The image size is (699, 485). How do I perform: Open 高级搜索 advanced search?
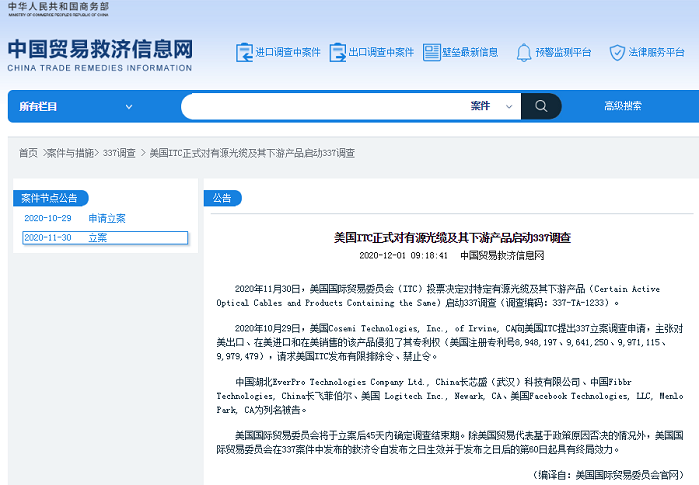[623, 106]
